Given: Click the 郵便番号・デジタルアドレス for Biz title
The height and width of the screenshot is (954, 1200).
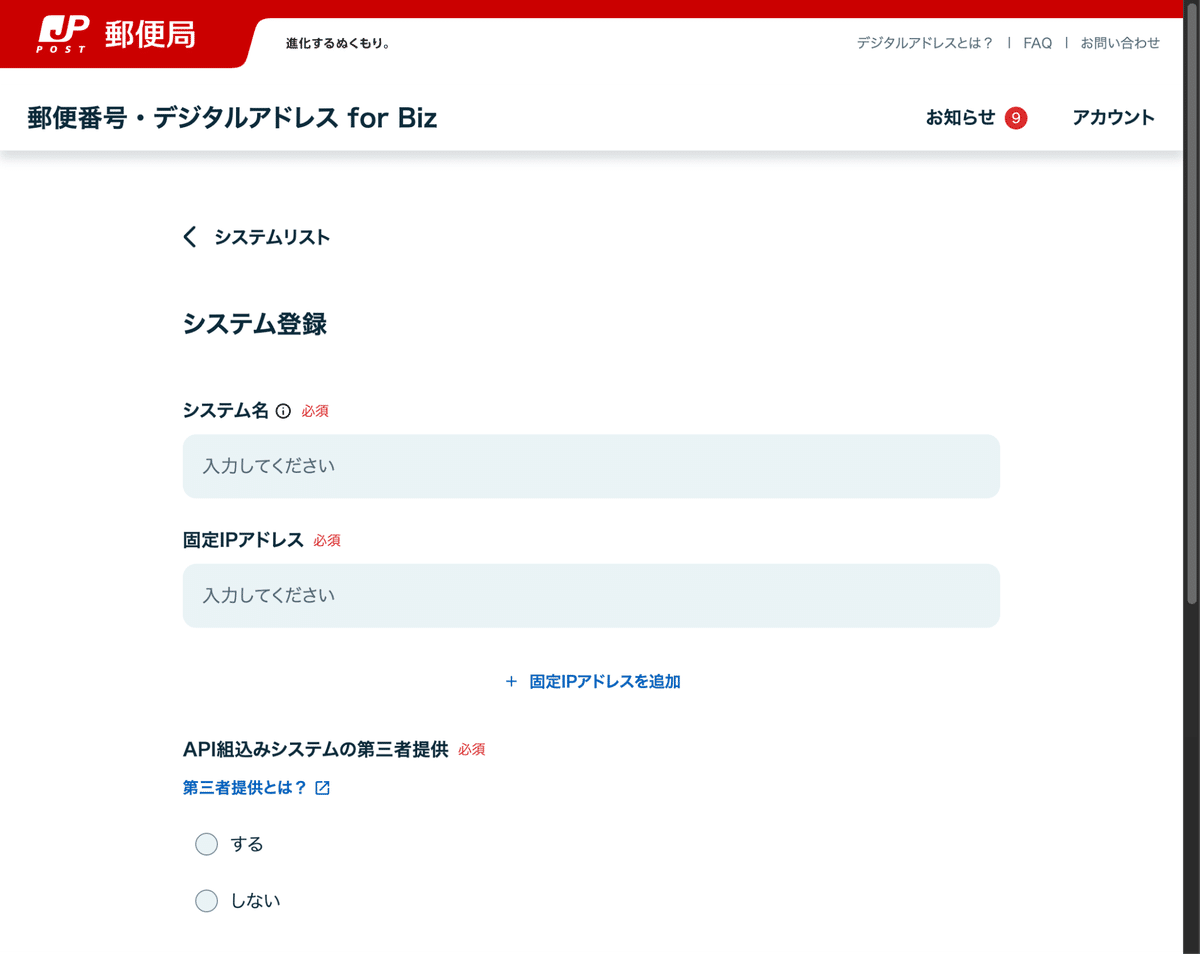Looking at the screenshot, I should click(230, 118).
